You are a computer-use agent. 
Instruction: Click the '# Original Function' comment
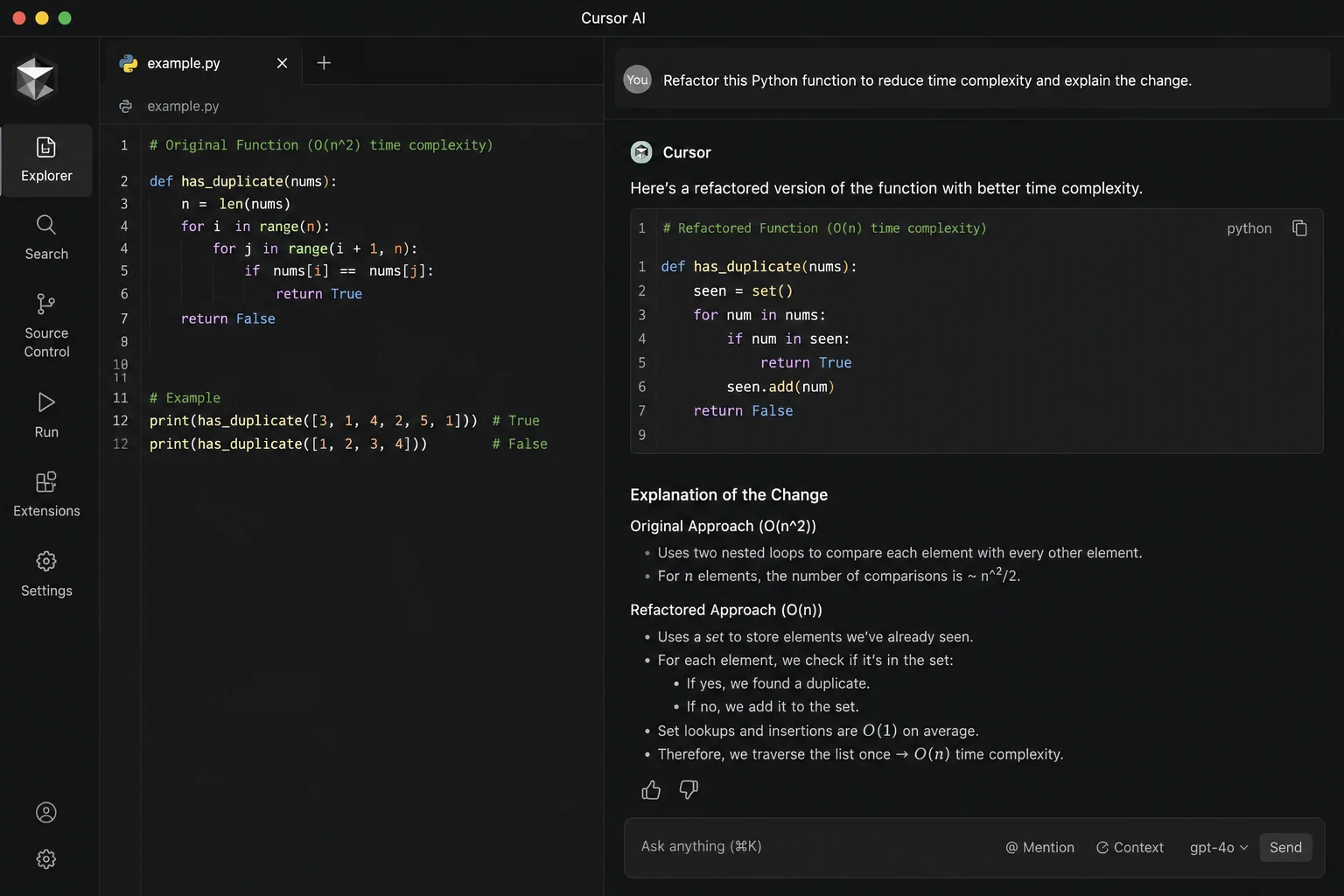[x=321, y=145]
